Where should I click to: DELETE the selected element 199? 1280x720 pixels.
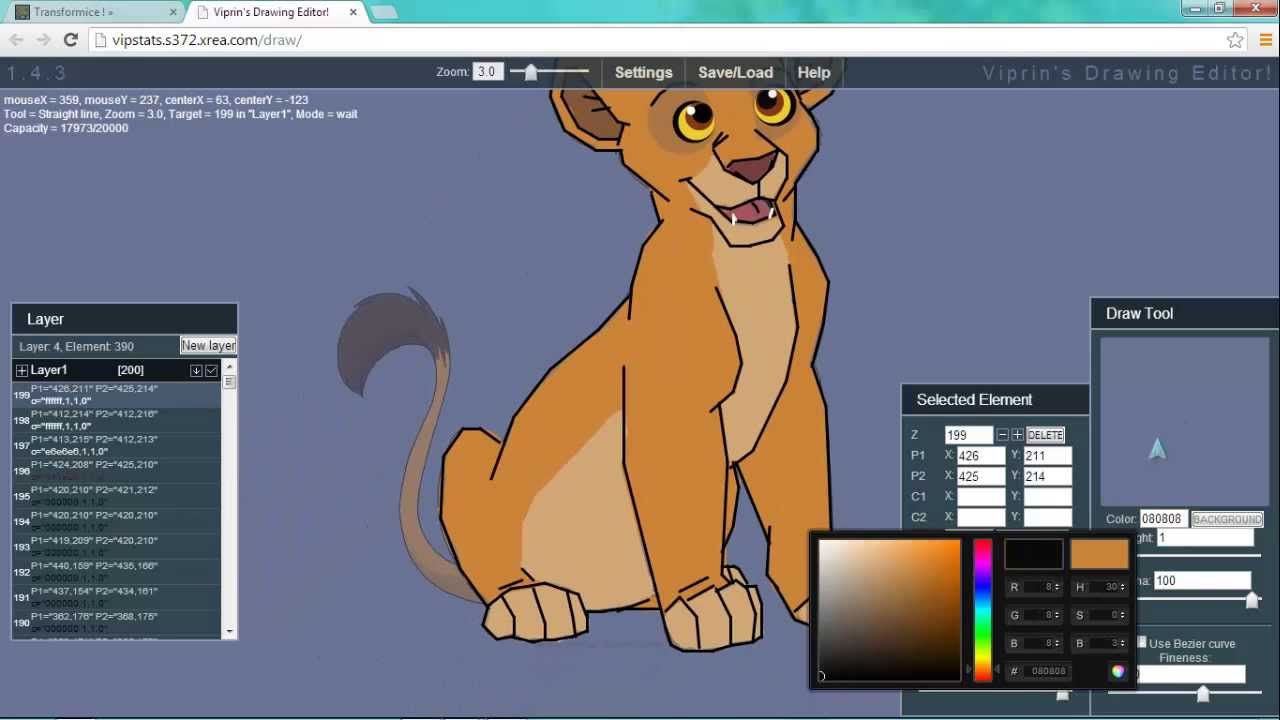(1044, 434)
